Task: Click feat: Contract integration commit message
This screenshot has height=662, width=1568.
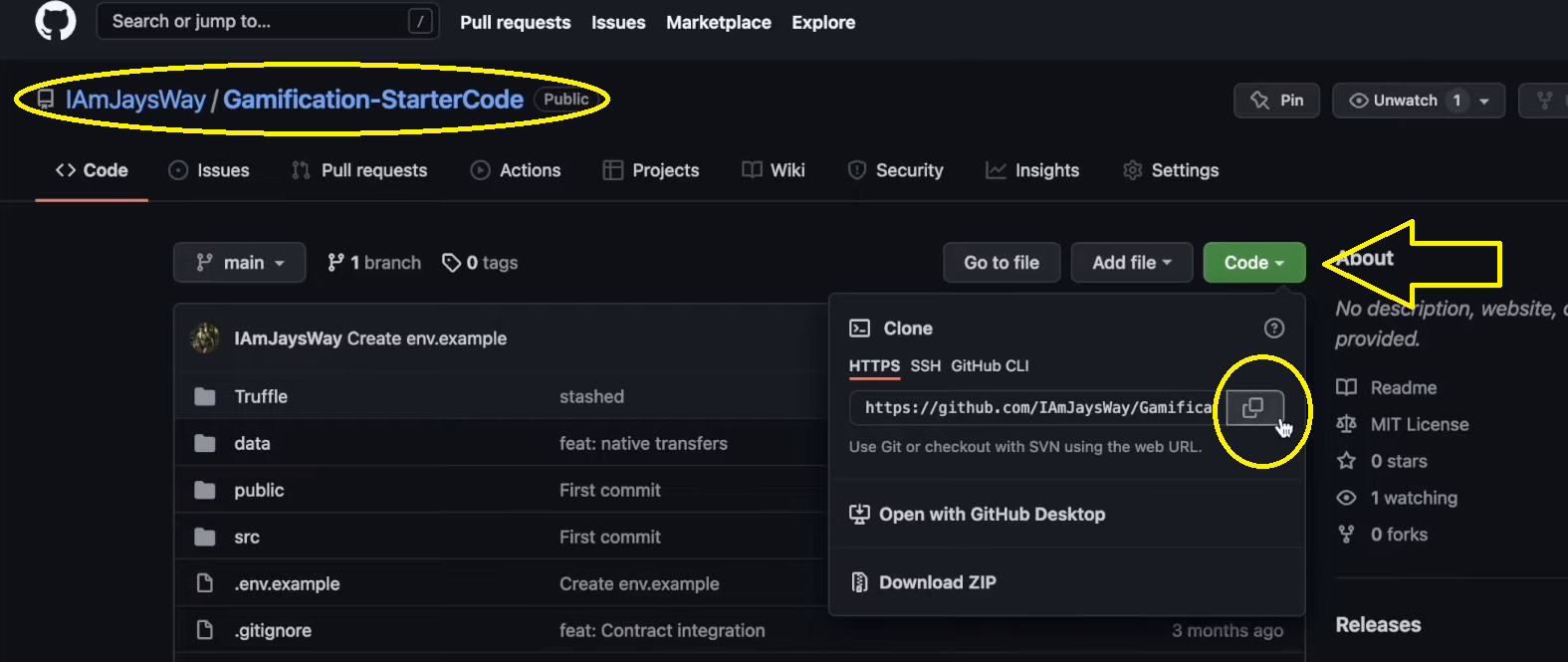Action: pos(662,630)
